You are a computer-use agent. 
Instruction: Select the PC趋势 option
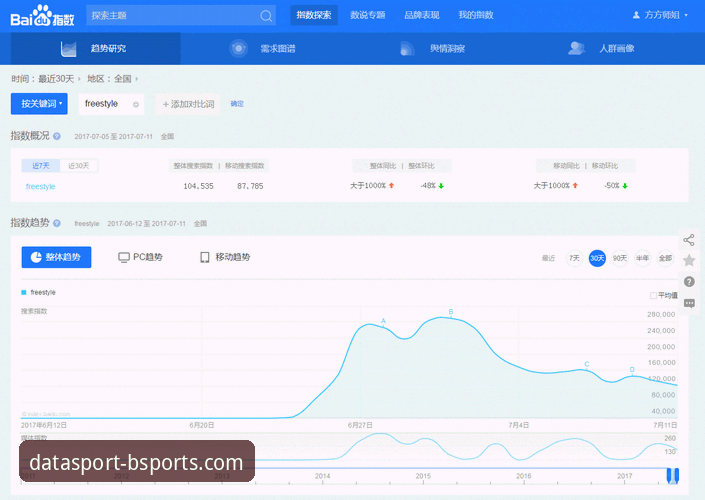140,257
